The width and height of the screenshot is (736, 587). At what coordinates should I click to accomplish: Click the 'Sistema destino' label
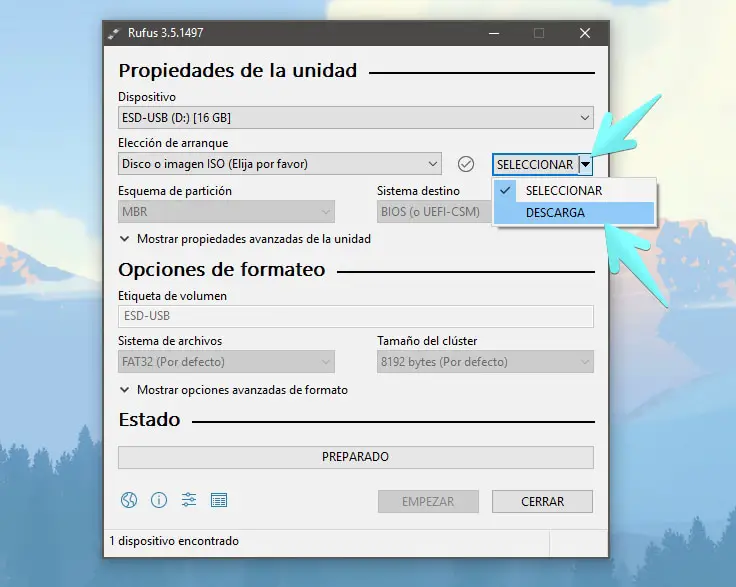click(418, 191)
